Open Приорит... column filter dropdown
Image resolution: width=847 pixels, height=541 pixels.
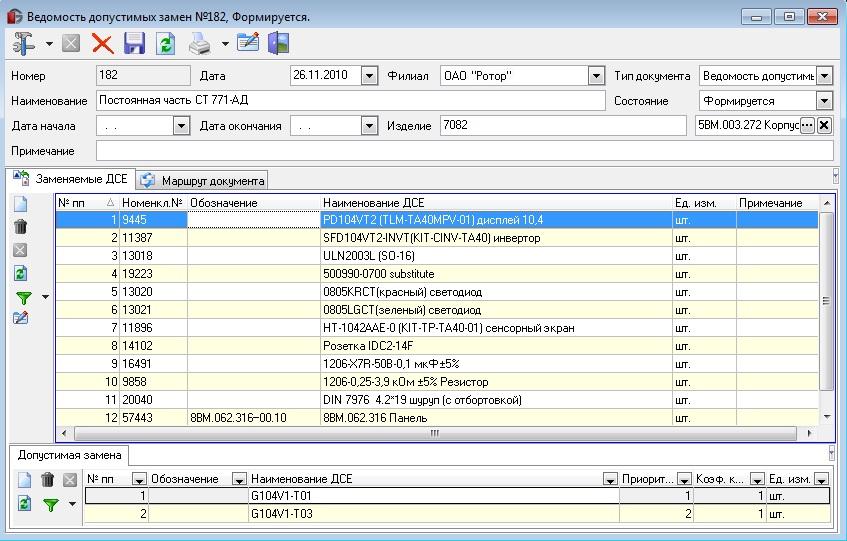click(x=684, y=479)
